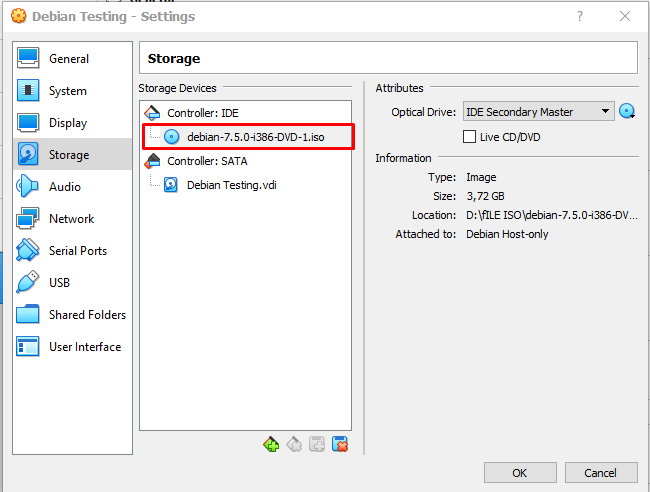Image resolution: width=650 pixels, height=492 pixels.
Task: Click the Serial Ports connector icon
Action: (28, 250)
